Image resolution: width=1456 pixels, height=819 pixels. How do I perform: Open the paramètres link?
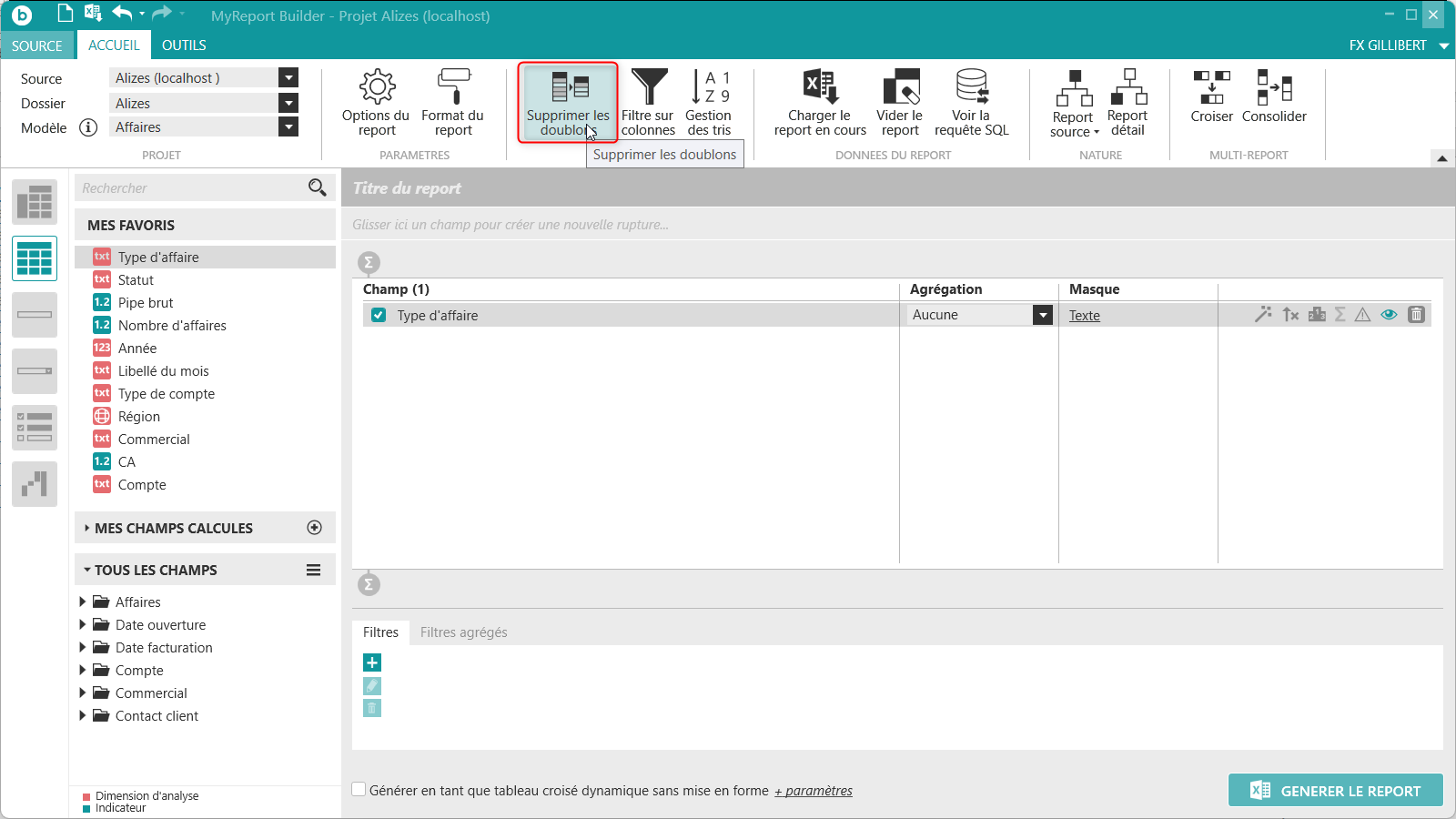(814, 791)
